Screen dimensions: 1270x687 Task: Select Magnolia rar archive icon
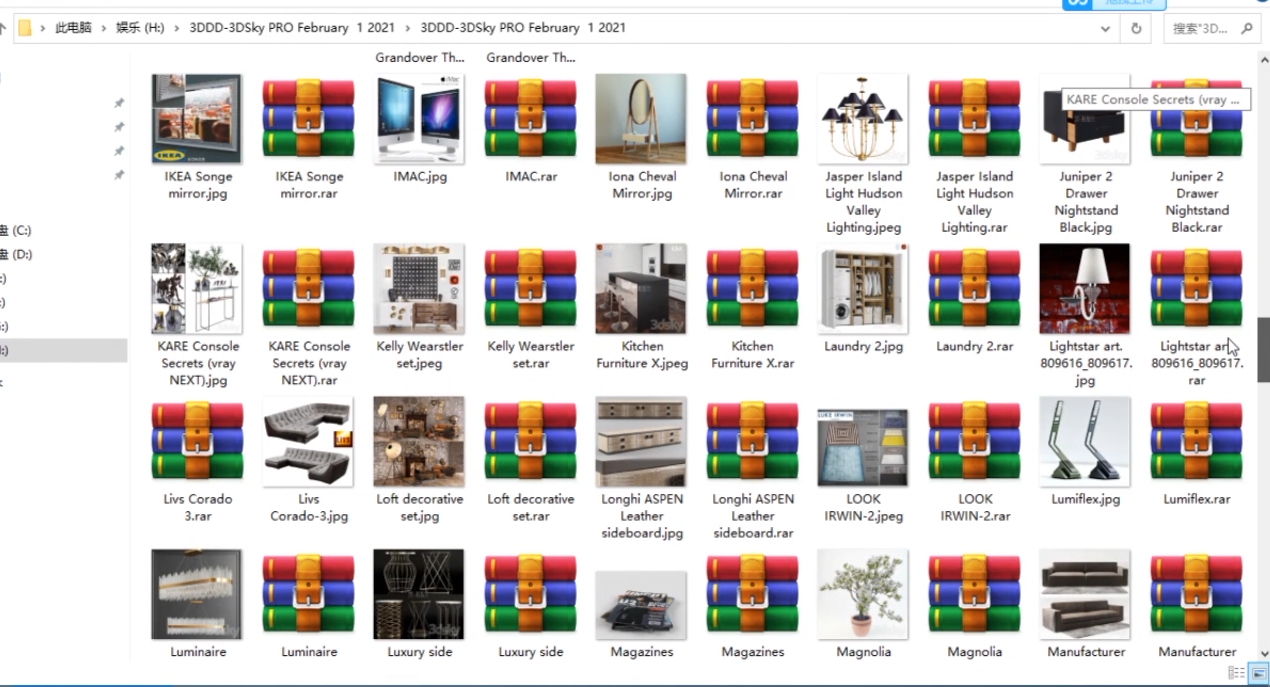[974, 594]
